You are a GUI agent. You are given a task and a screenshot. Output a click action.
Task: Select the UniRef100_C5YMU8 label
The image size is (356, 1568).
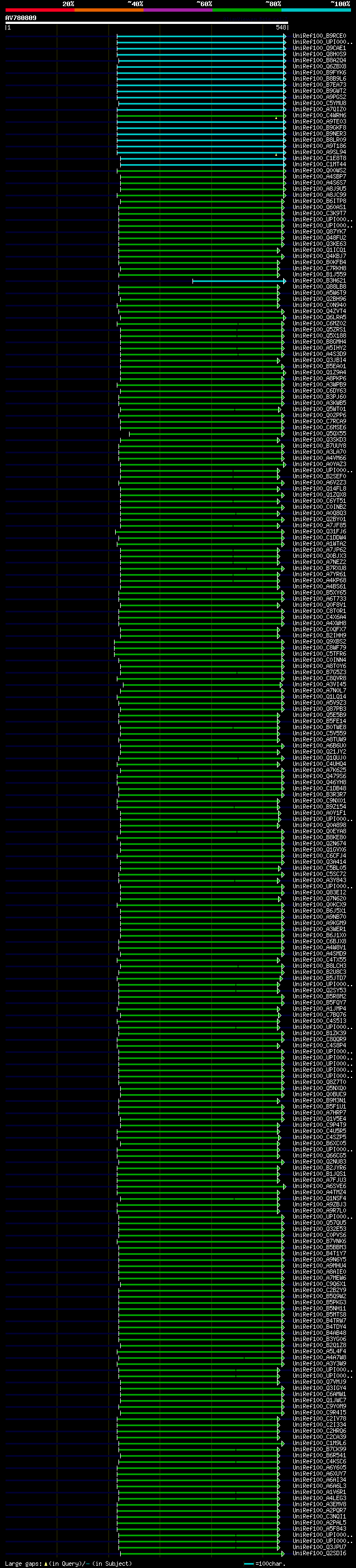click(319, 103)
